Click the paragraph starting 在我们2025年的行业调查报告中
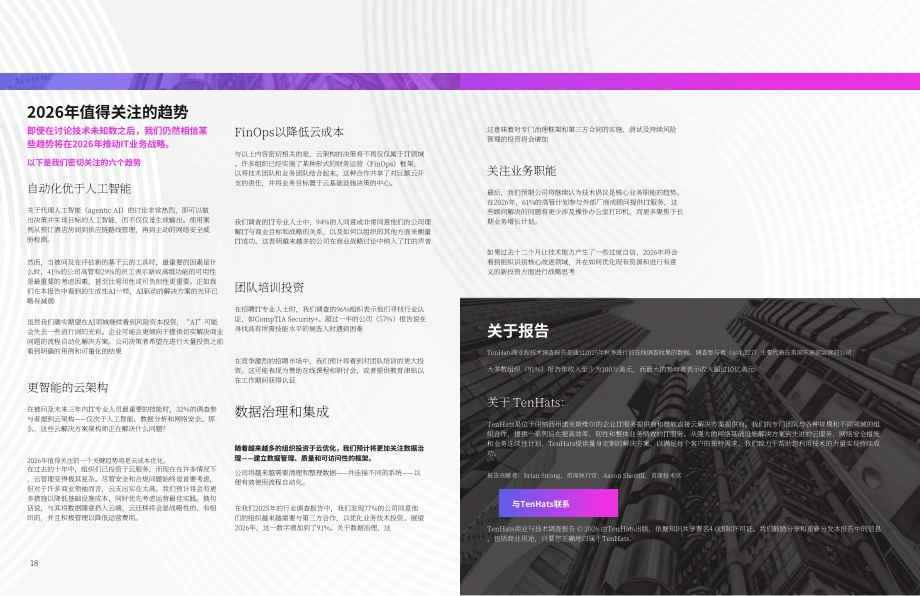Viewport: 920px width, 596px height. (x=329, y=518)
